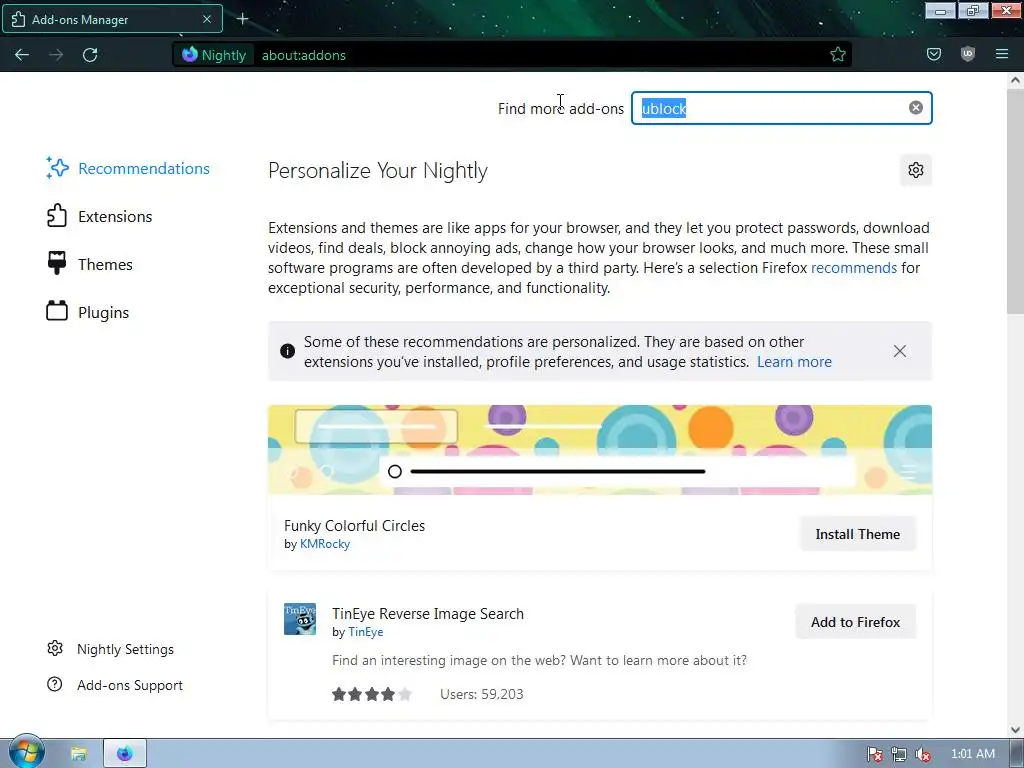Click the Funky Colorful Circles theme preview
Viewport: 1024px width, 768px height.
click(600, 450)
